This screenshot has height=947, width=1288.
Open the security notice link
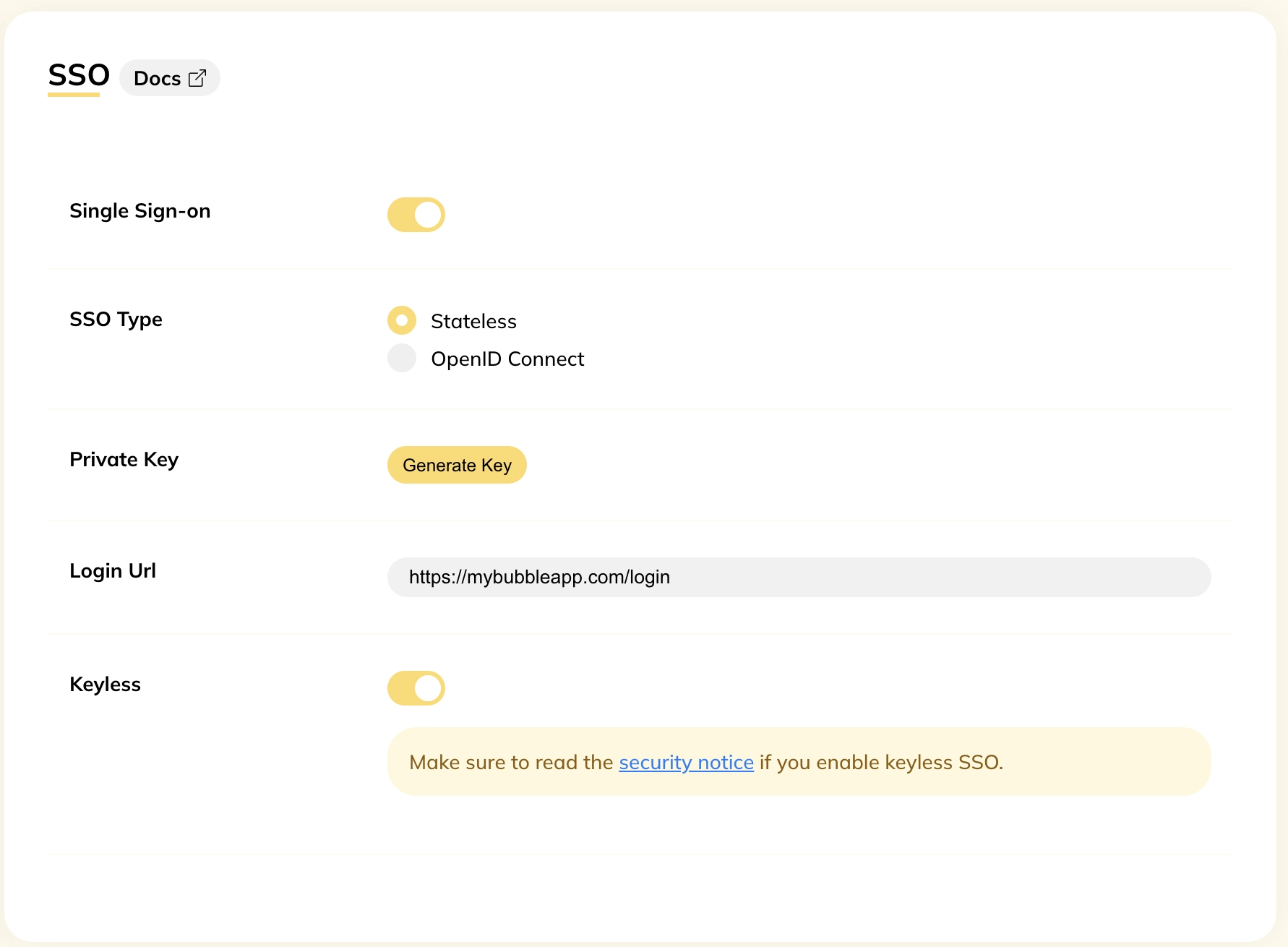coord(686,762)
